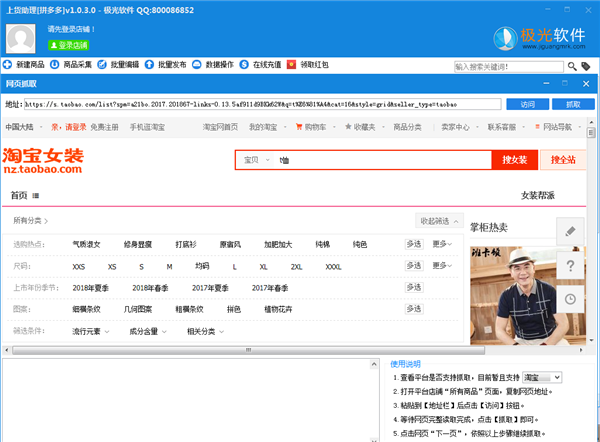Click the user avatar placeholder
Image resolution: width=600 pixels, height=442 pixels.
pyautogui.click(x=21, y=39)
